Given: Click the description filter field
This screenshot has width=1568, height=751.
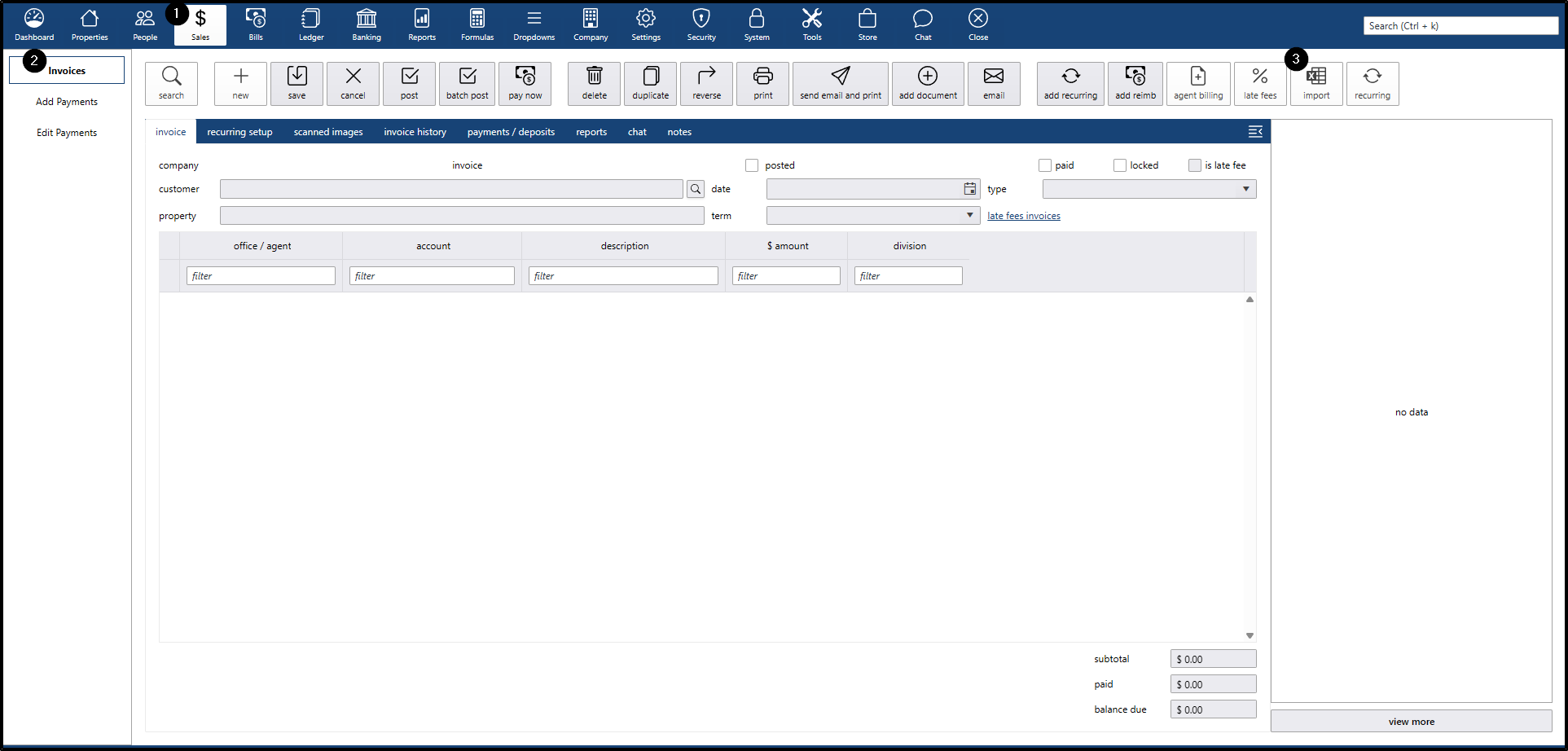Looking at the screenshot, I should tap(623, 276).
